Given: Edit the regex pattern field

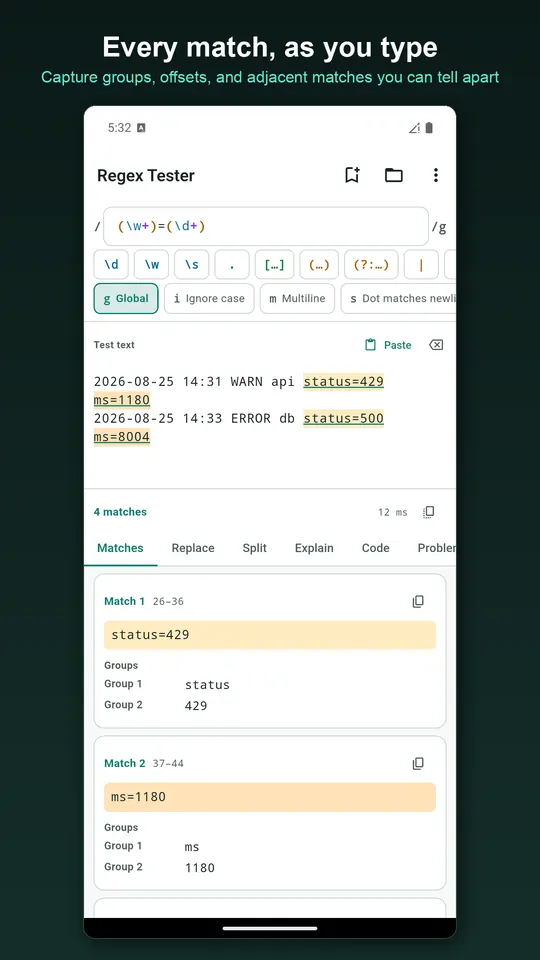Looking at the screenshot, I should [x=266, y=227].
